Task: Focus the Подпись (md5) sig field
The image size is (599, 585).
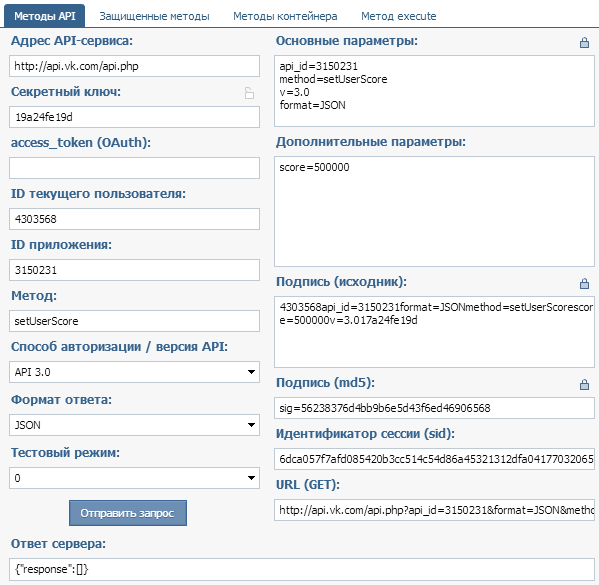Action: pos(434,408)
